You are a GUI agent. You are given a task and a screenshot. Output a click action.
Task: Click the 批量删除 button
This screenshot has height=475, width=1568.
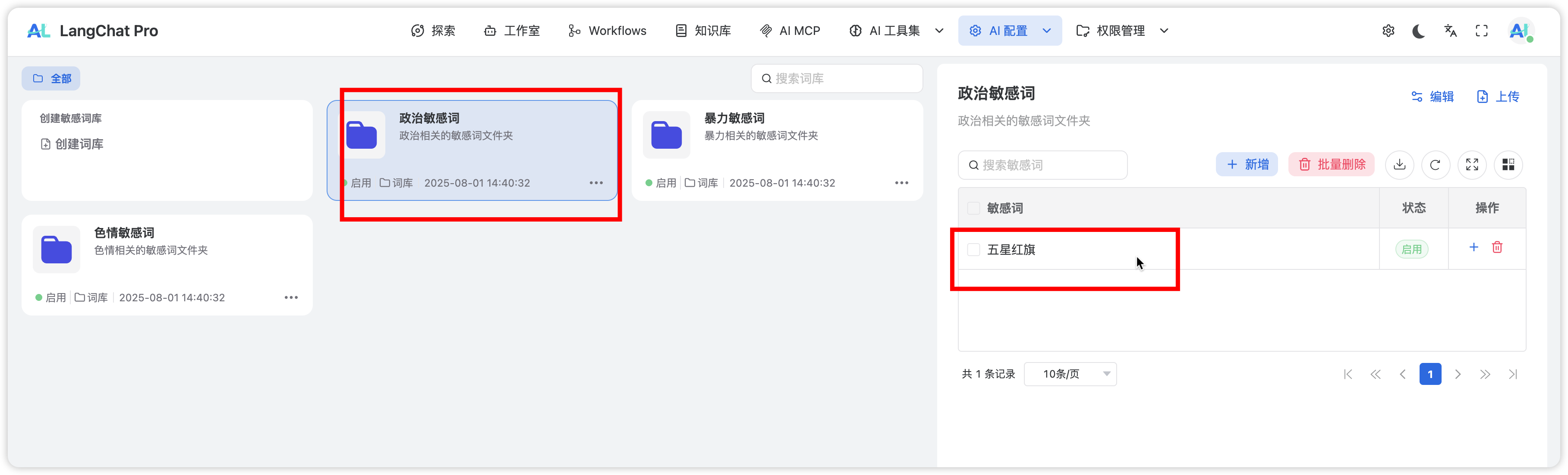tap(1331, 165)
